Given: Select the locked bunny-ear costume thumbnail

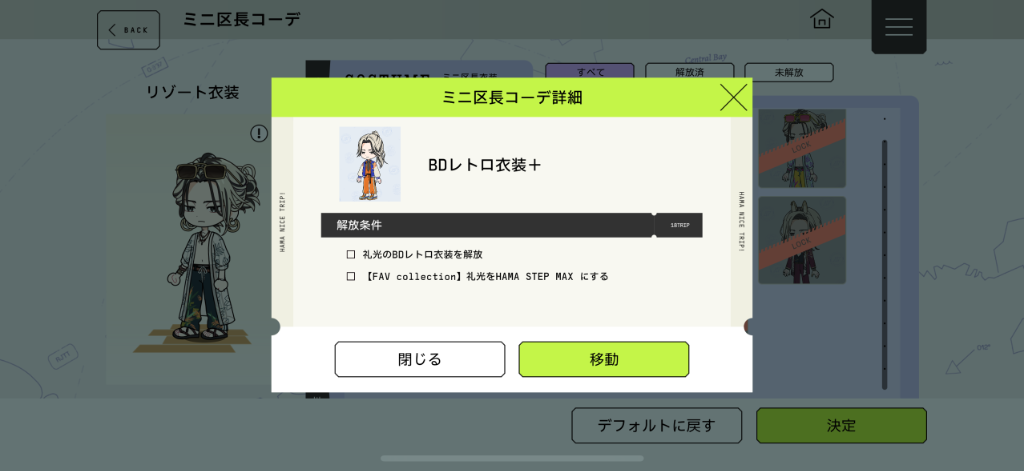Looking at the screenshot, I should click(x=802, y=240).
